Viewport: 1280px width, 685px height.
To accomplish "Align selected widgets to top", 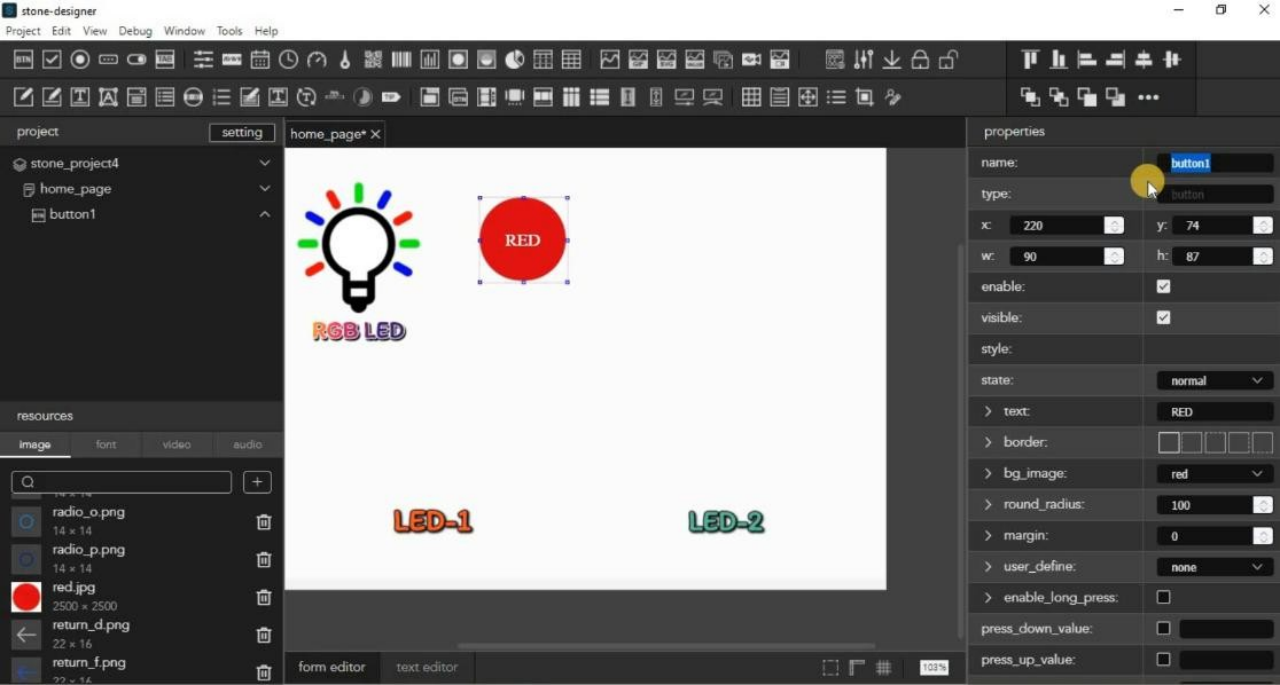I will click(1030, 60).
